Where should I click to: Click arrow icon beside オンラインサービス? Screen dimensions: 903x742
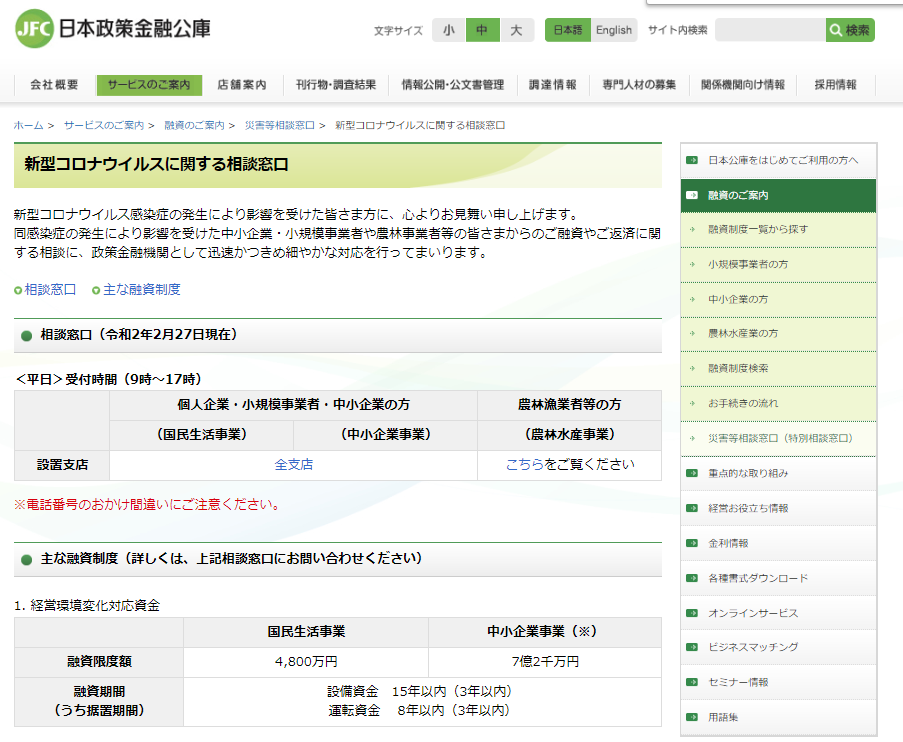pos(692,613)
